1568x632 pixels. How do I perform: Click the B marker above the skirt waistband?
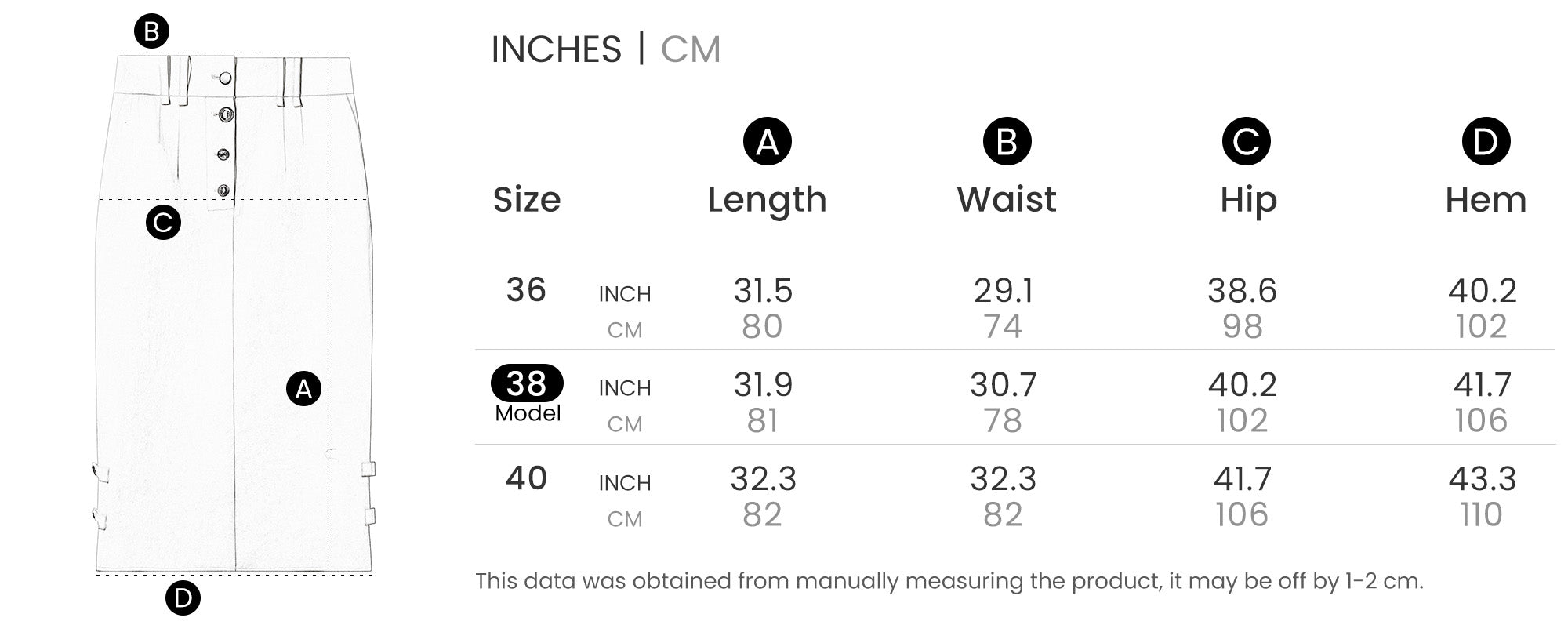click(151, 32)
